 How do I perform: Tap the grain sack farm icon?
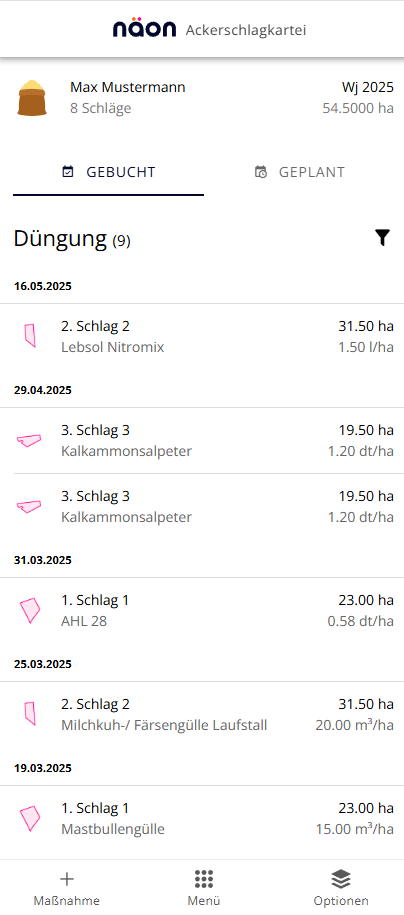coord(32,97)
